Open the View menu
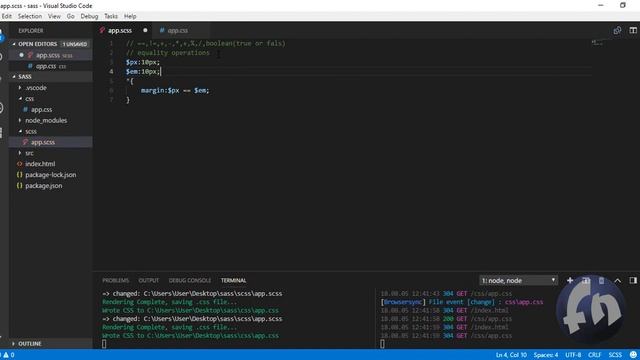 54,16
